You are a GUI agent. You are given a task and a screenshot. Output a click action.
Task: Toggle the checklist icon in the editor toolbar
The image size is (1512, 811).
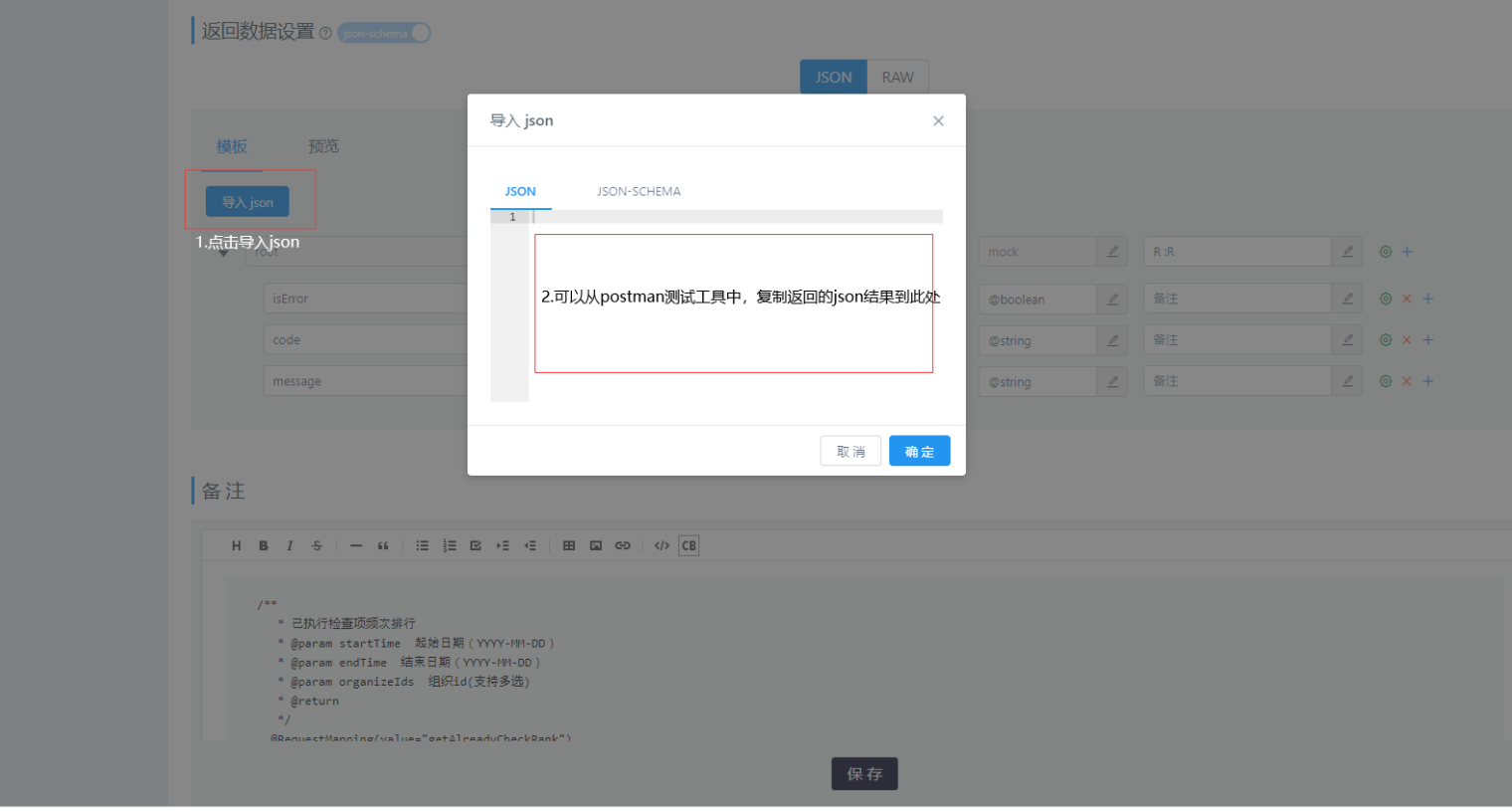pyautogui.click(x=475, y=544)
